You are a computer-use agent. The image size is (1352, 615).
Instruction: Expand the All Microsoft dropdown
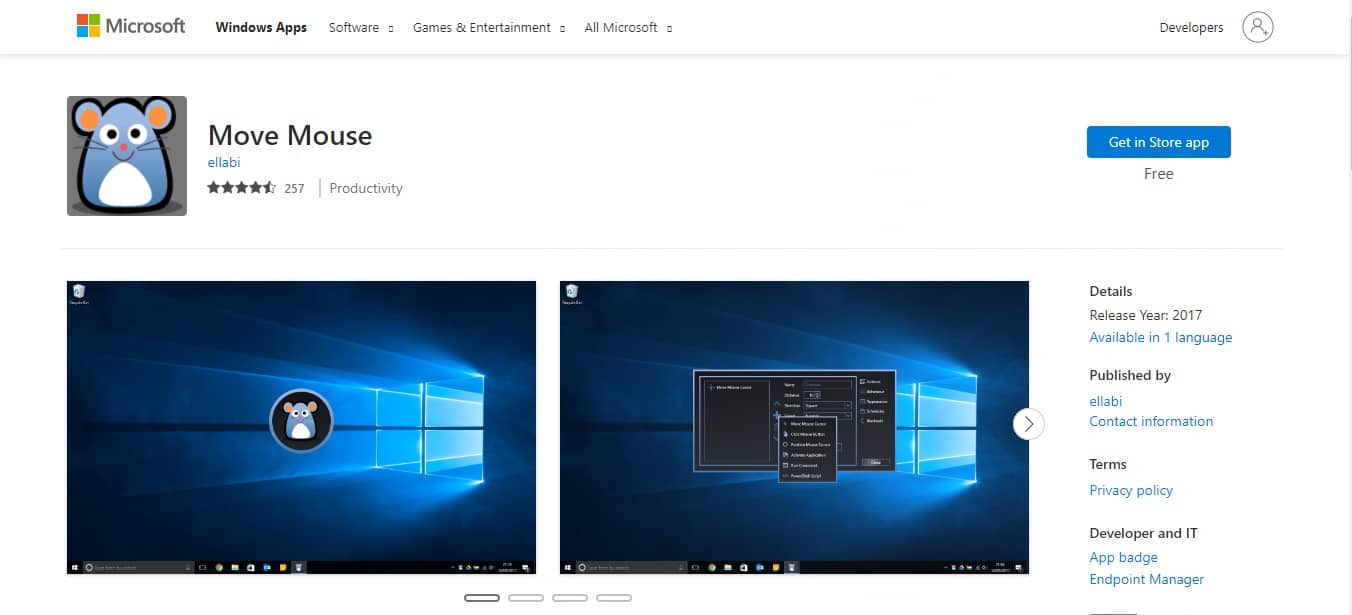[x=628, y=28]
